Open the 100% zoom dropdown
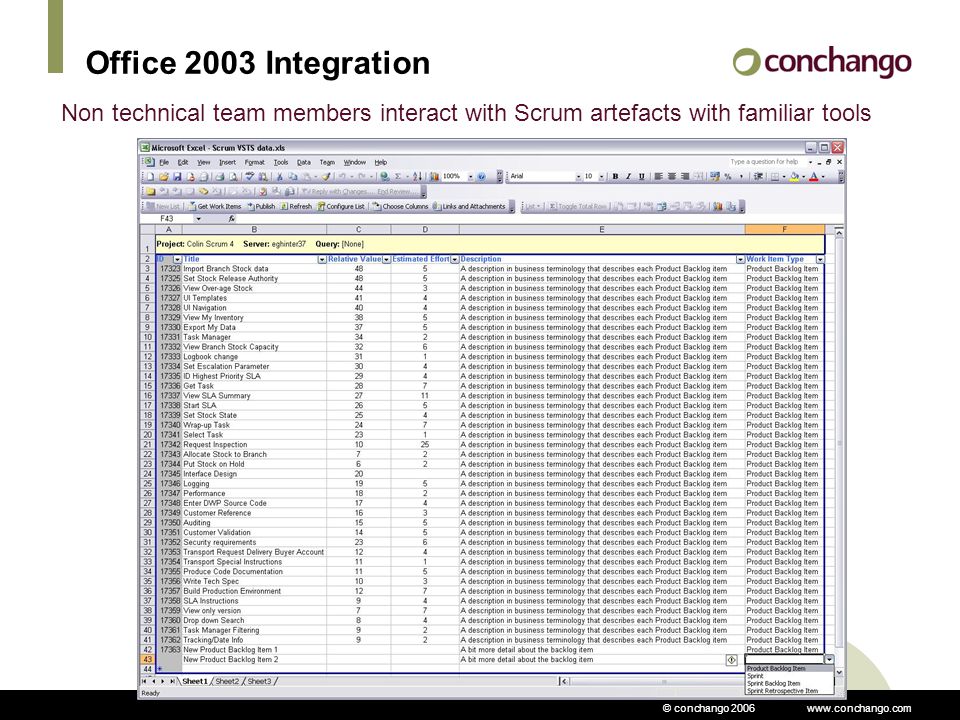 coord(470,176)
